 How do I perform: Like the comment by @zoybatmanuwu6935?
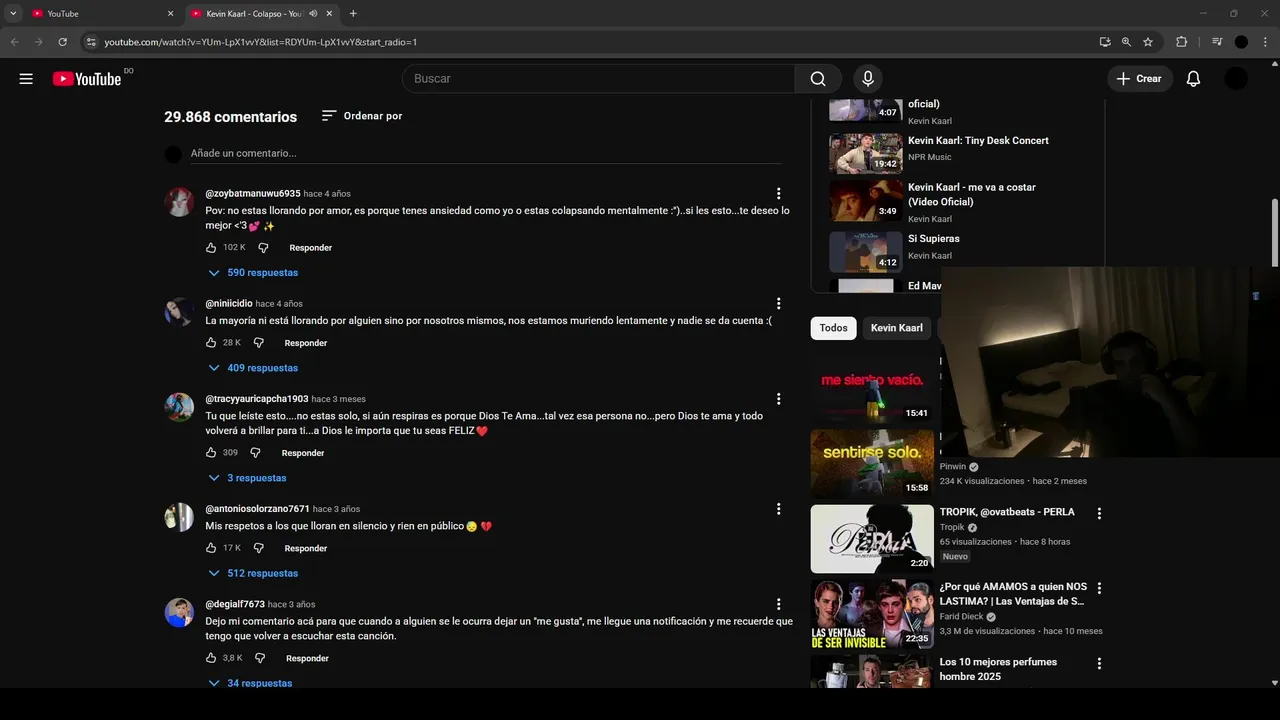pos(211,247)
